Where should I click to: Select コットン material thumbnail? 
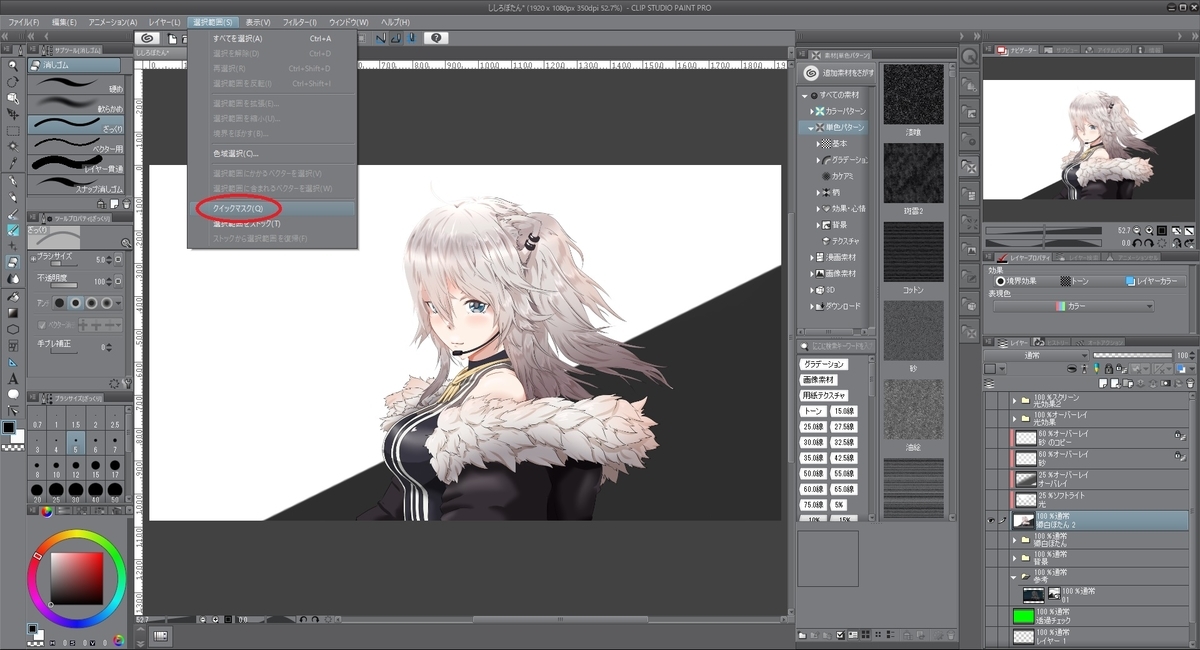(913, 251)
